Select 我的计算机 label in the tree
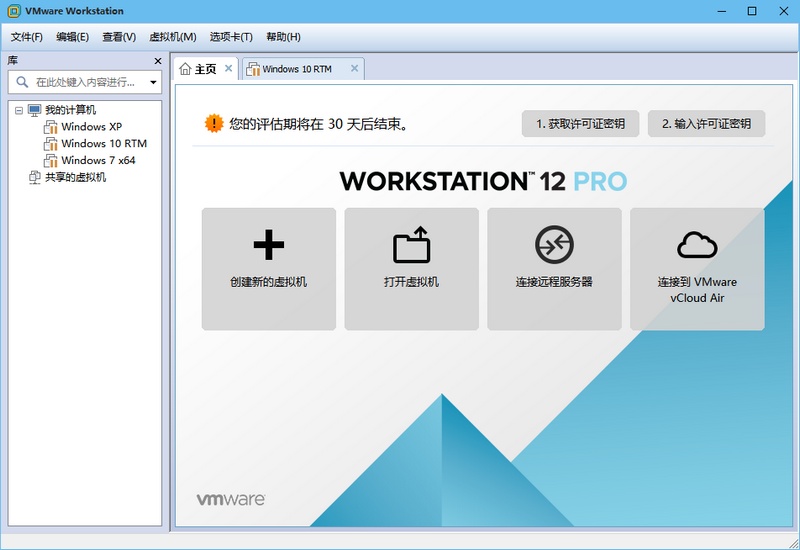800x550 pixels. point(70,110)
